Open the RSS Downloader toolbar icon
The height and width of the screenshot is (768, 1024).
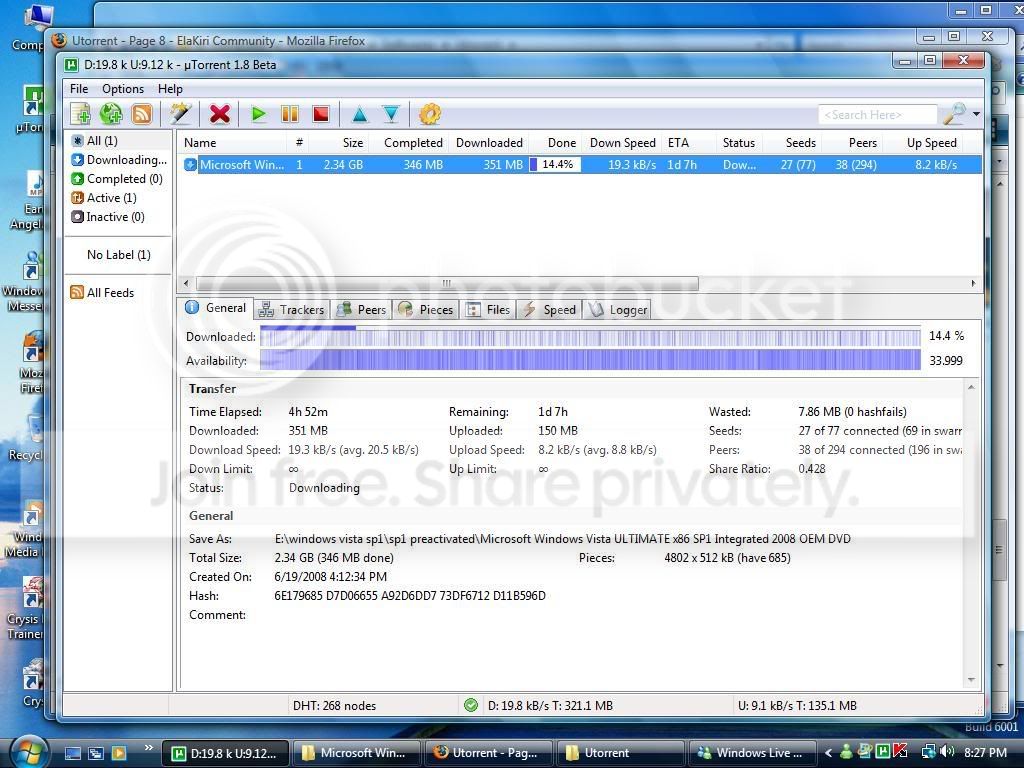tap(142, 114)
